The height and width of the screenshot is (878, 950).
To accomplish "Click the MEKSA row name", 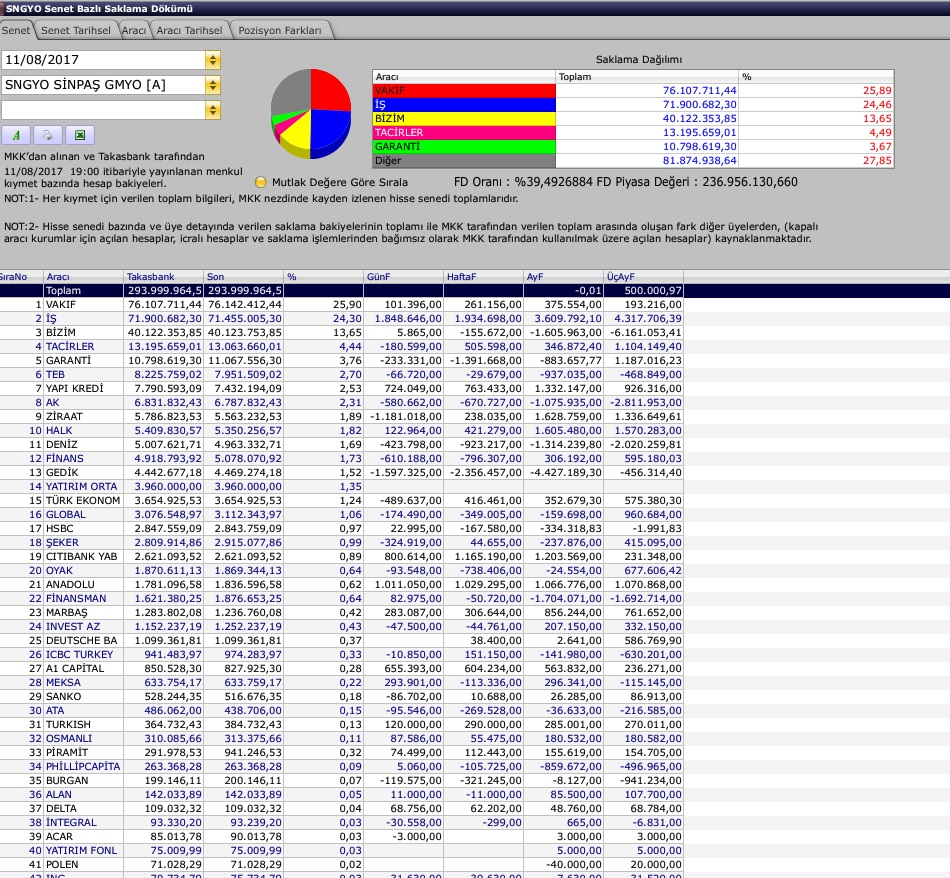I will (63, 682).
